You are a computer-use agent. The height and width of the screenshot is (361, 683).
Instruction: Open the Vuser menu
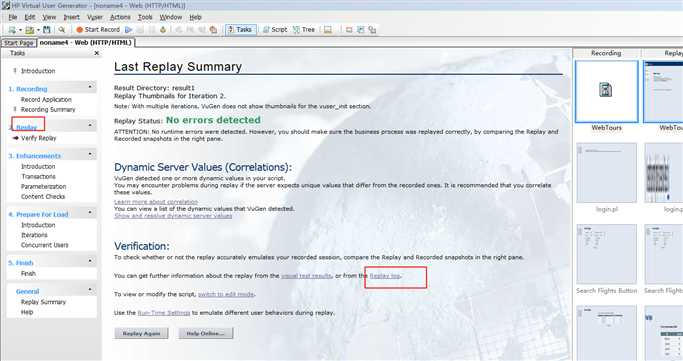(x=95, y=17)
